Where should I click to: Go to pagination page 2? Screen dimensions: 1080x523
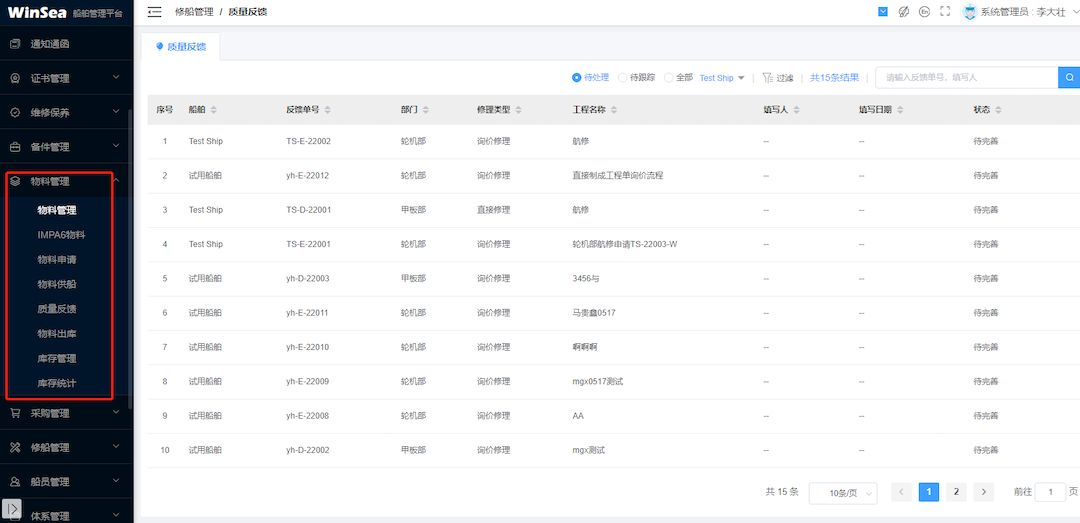tap(956, 491)
